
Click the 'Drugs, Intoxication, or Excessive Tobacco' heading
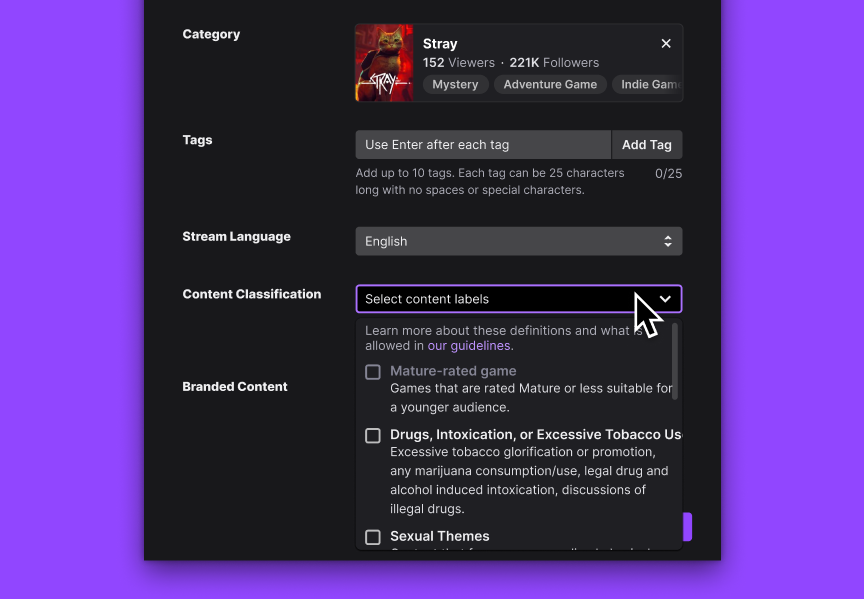(x=535, y=435)
